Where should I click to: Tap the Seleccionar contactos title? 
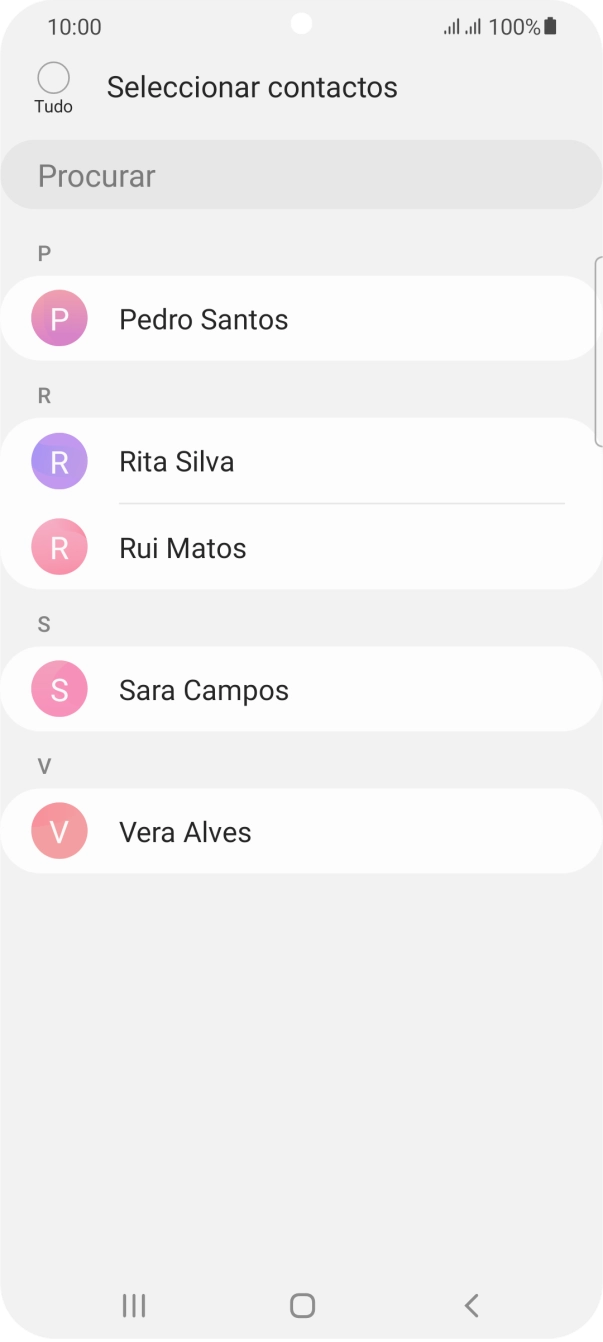(252, 87)
